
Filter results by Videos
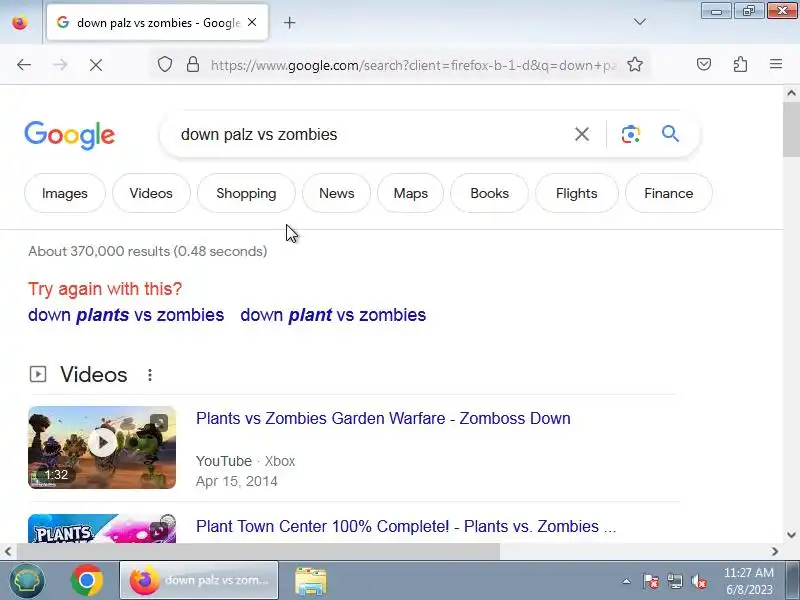click(x=151, y=193)
